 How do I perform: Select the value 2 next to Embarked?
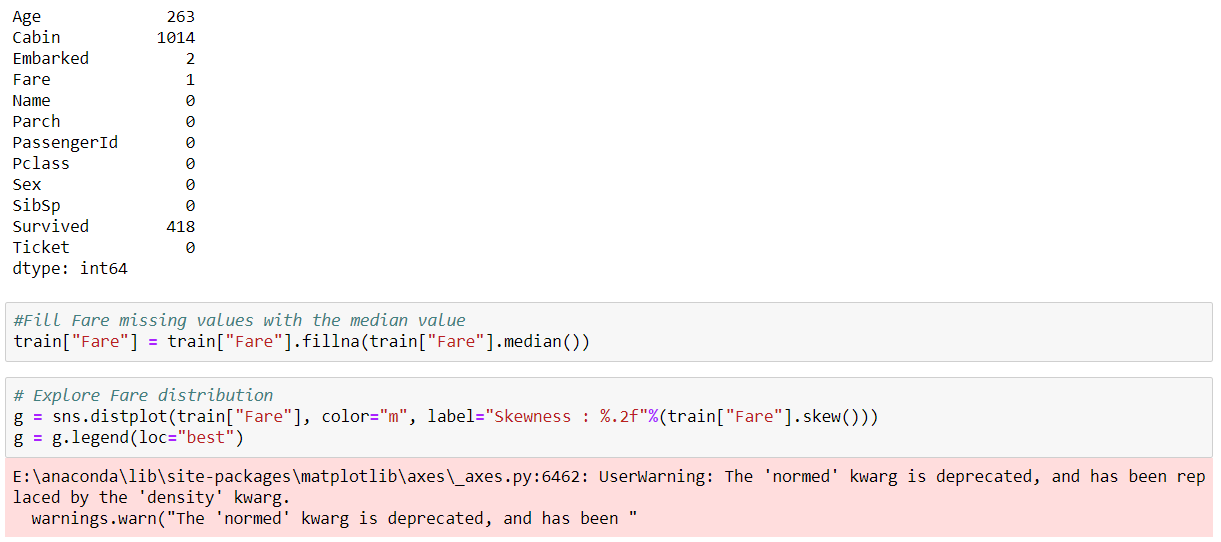click(190, 59)
